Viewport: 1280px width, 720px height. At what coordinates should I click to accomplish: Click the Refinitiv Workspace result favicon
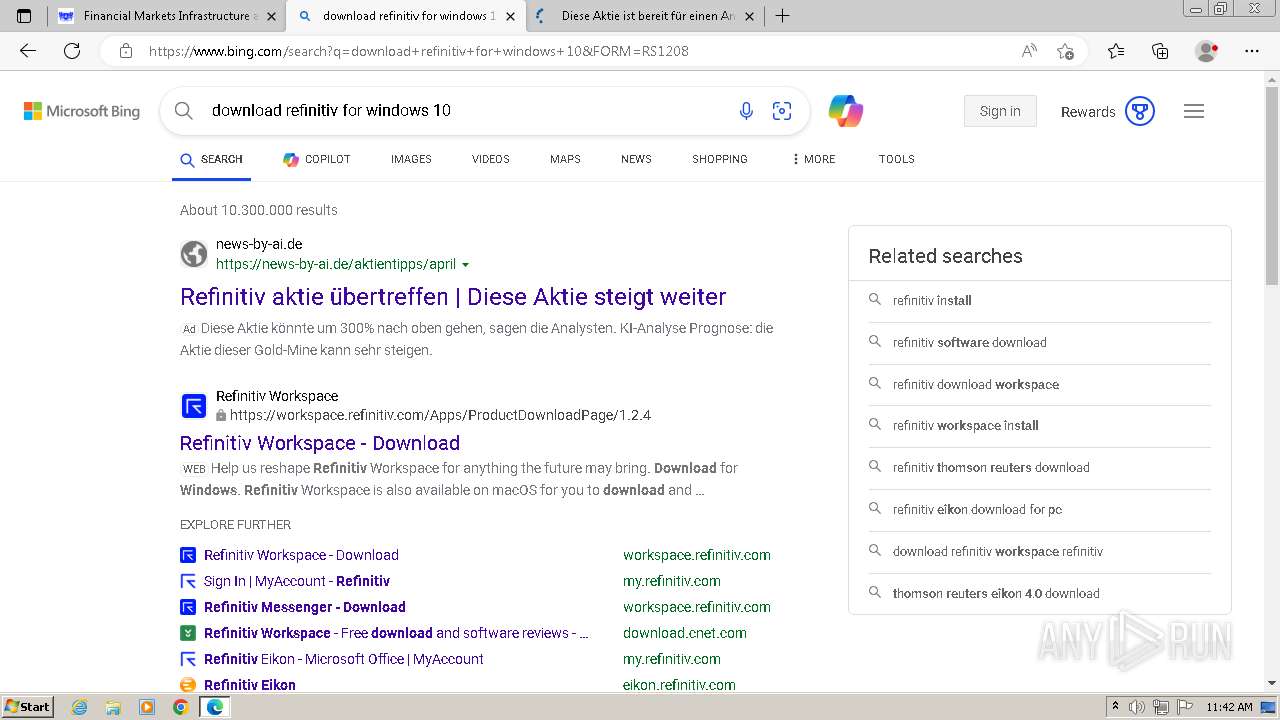coord(194,406)
